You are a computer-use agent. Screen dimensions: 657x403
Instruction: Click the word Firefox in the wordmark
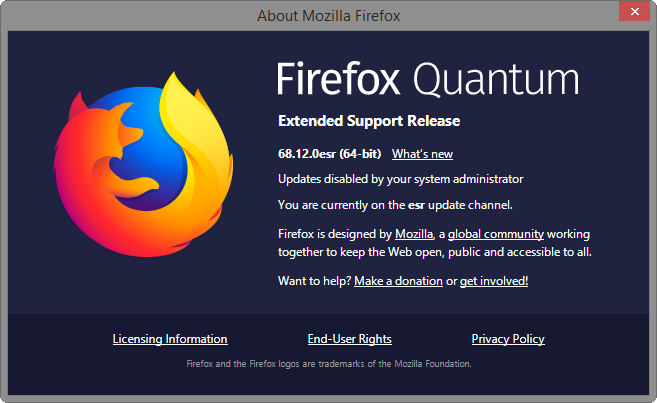click(x=338, y=79)
